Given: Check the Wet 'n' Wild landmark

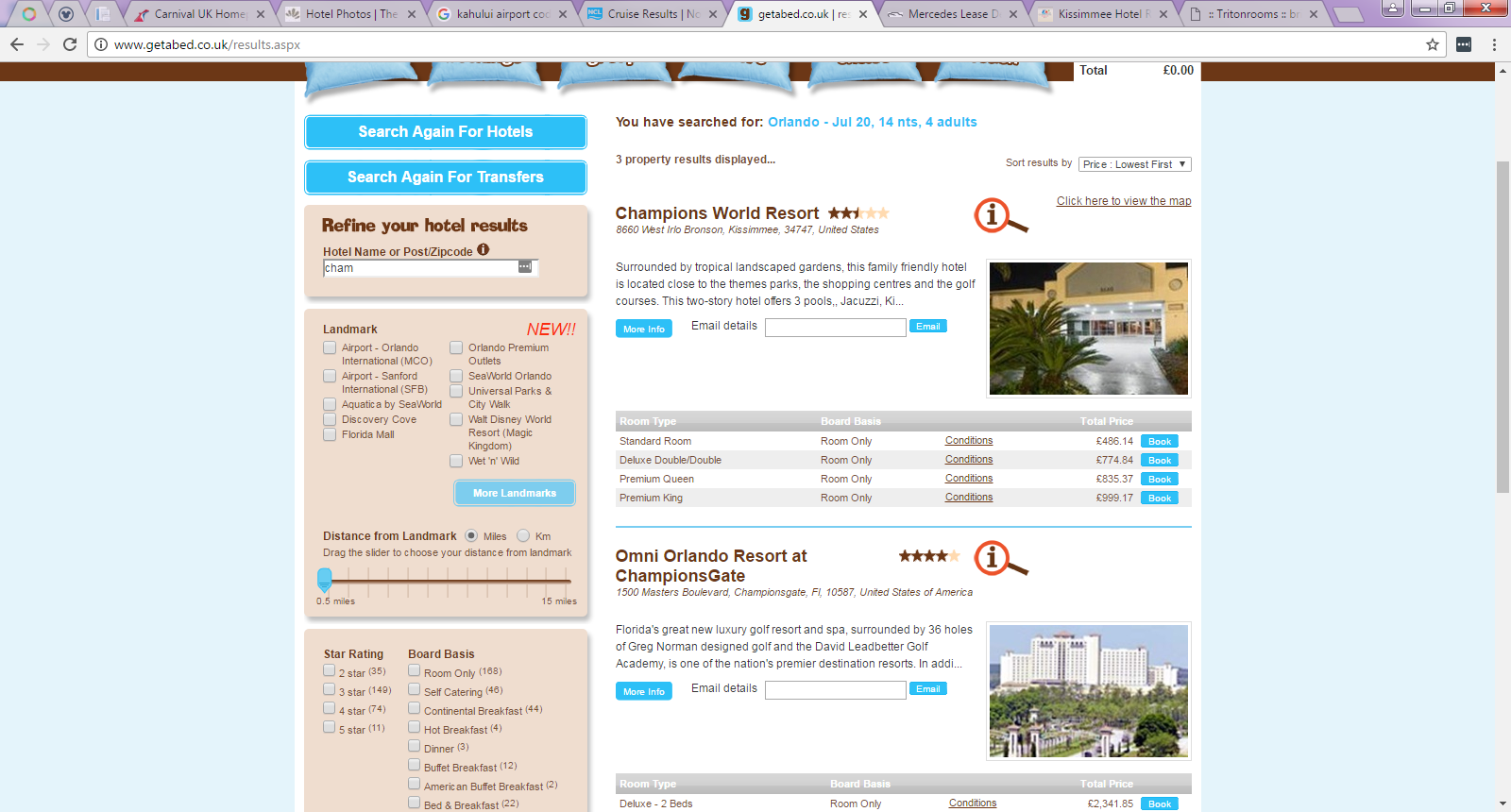Looking at the screenshot, I should [x=456, y=462].
